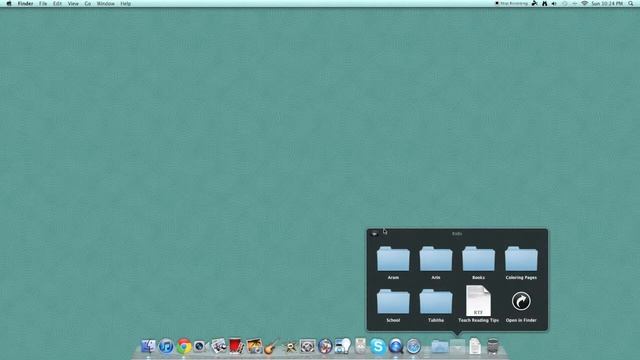
Task: Open iPhoto from the Dock
Action: (x=254, y=346)
